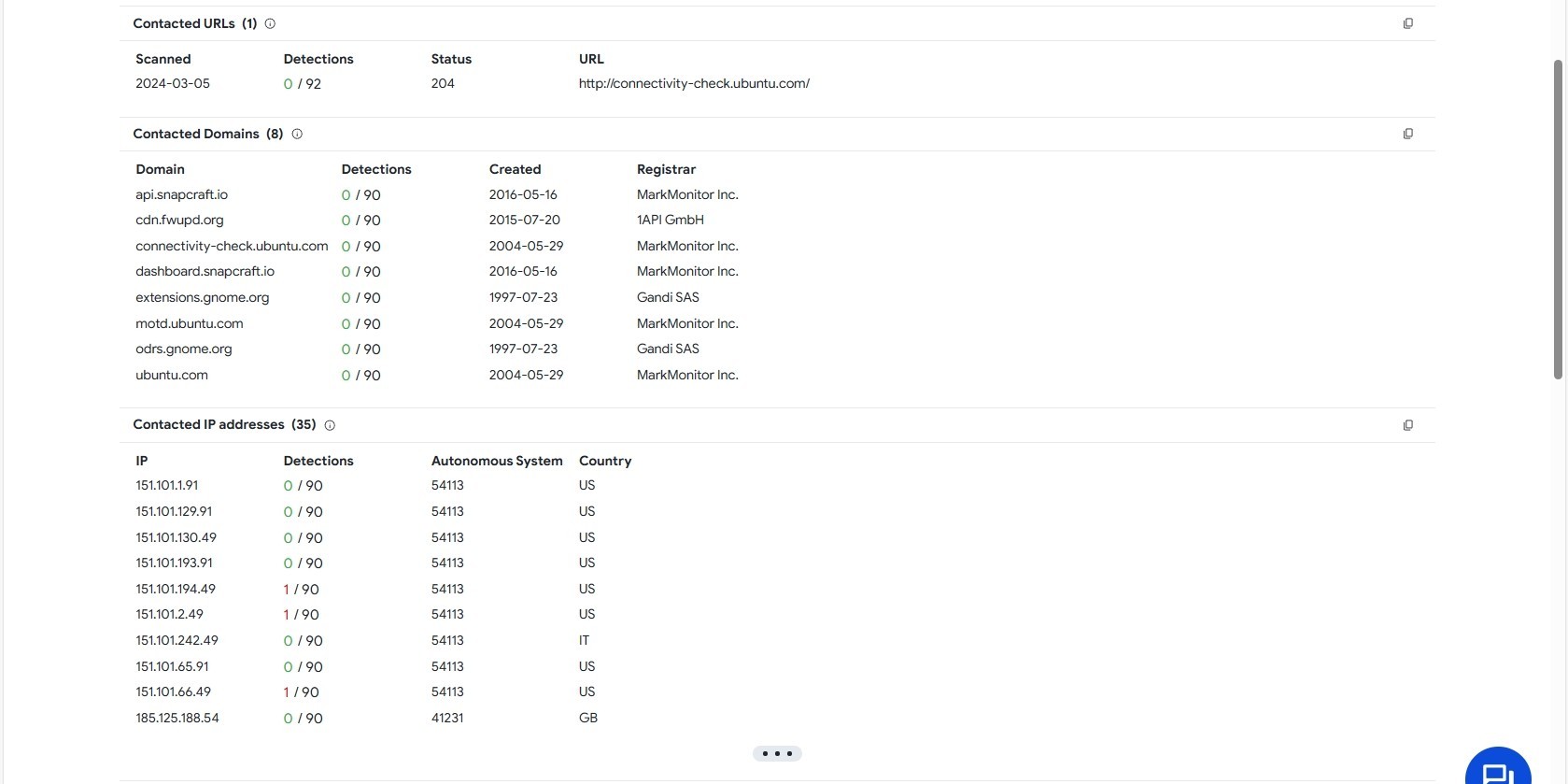Click the Scanned column header
Screen dimensions: 1568x784
(x=162, y=59)
